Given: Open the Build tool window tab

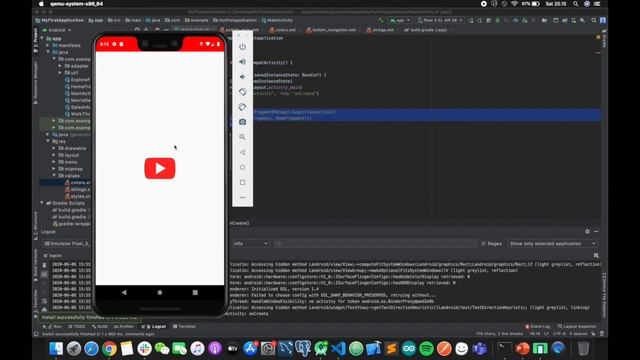Looking at the screenshot, I should point(100,327).
